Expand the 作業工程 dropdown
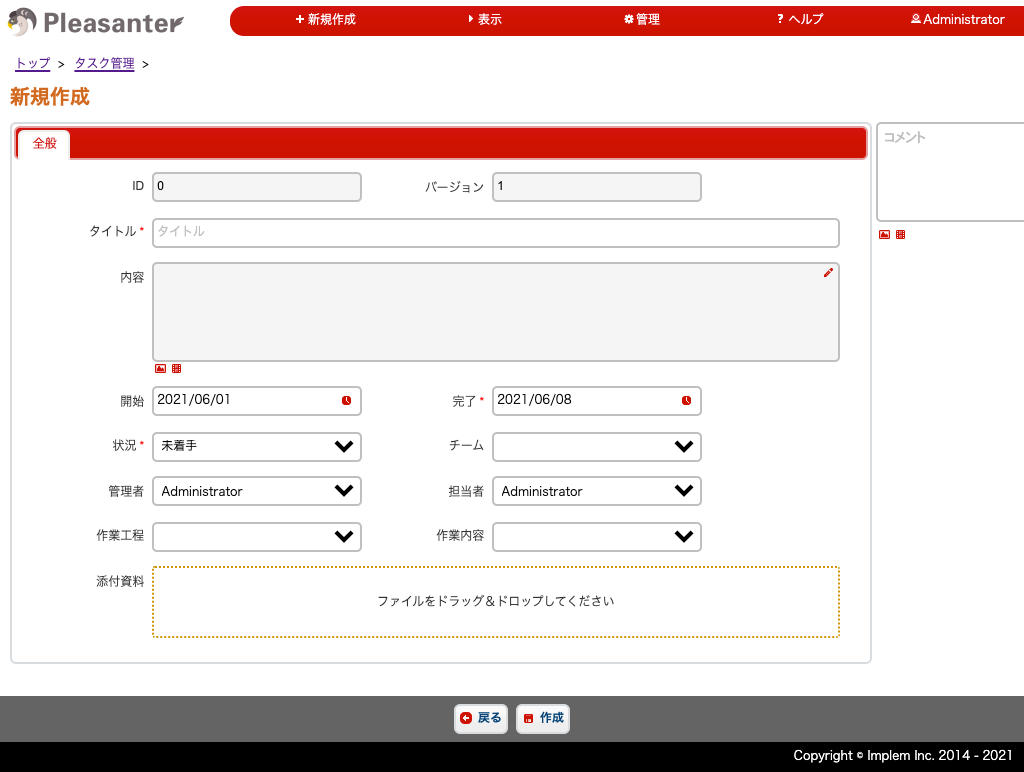Viewport: 1024px width, 772px height. [257, 537]
